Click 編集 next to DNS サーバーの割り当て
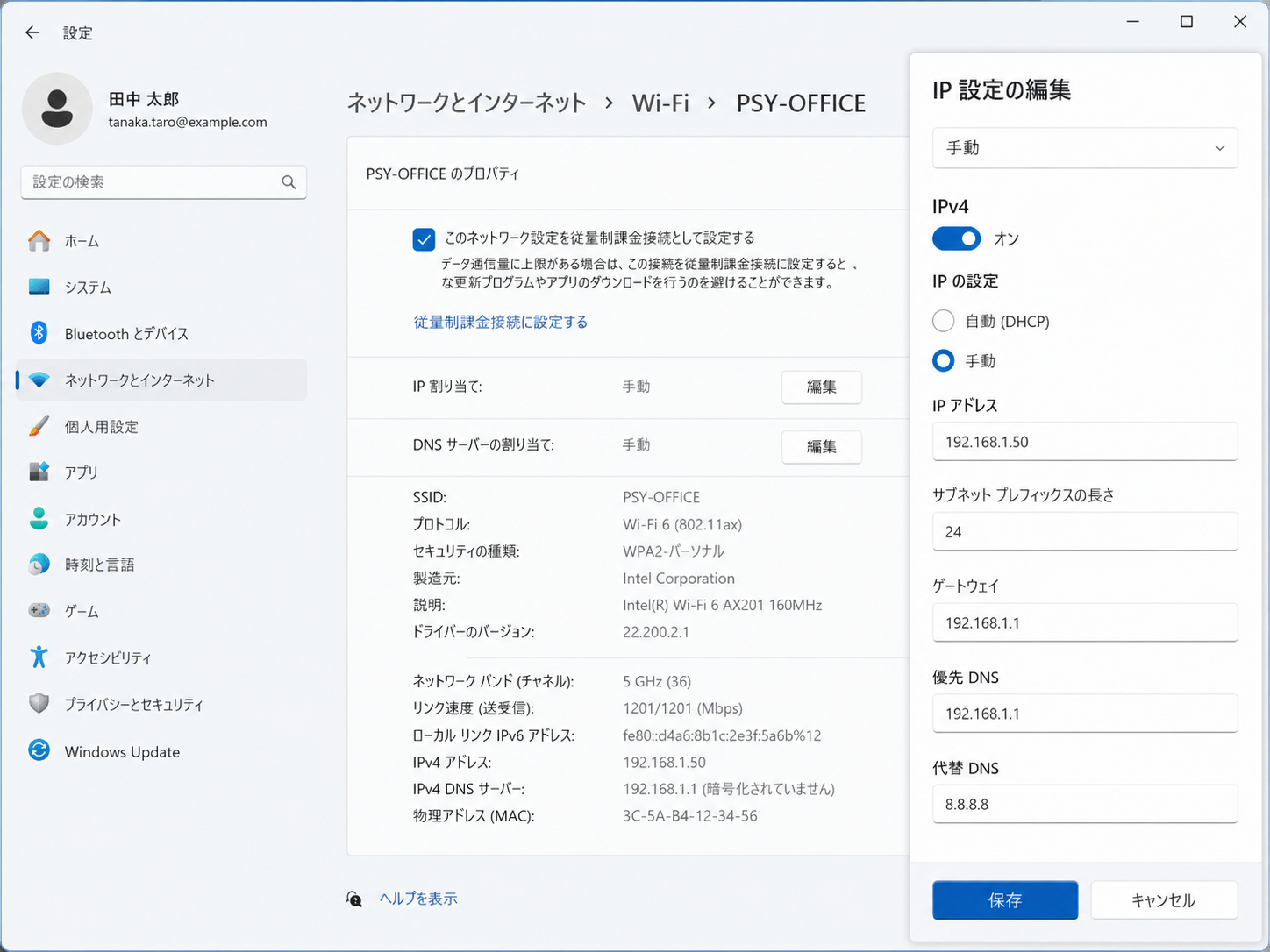The image size is (1270, 952). tap(821, 446)
